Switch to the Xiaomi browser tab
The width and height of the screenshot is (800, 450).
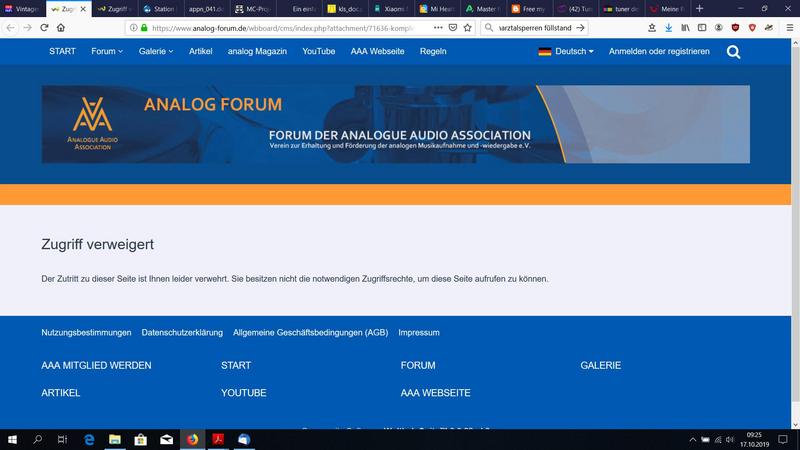pyautogui.click(x=391, y=9)
